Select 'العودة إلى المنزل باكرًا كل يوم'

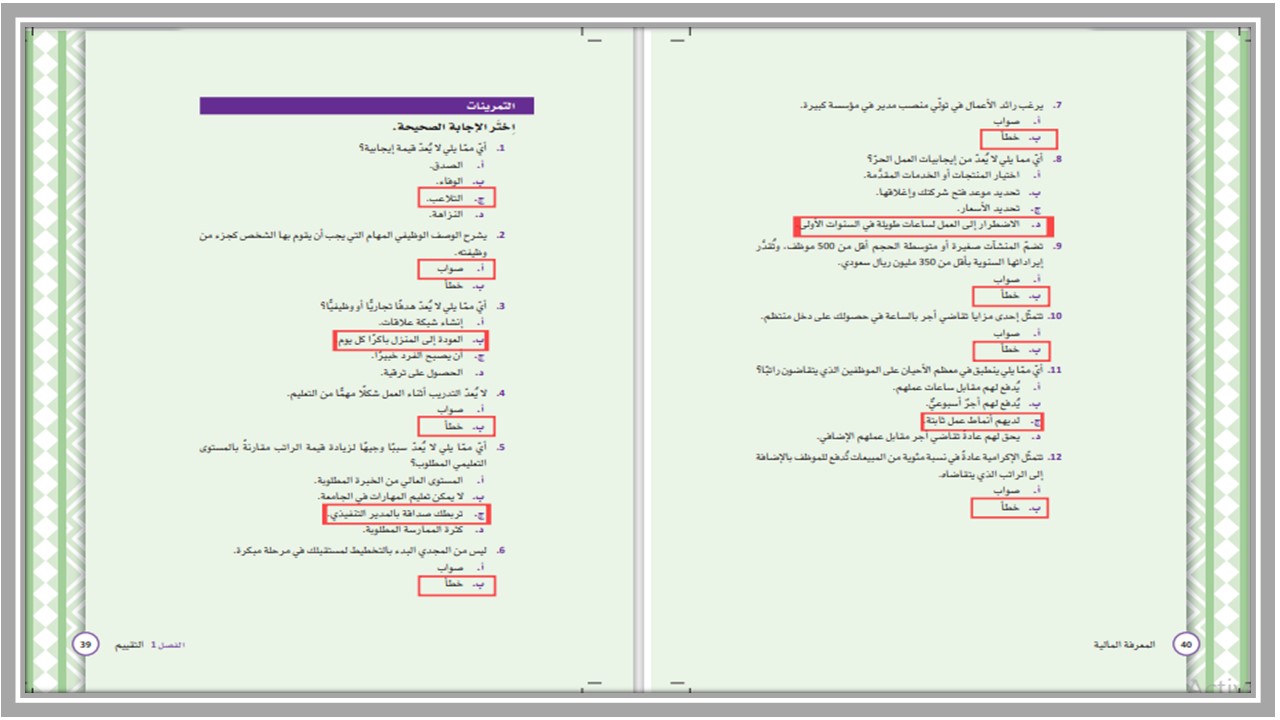point(409,341)
